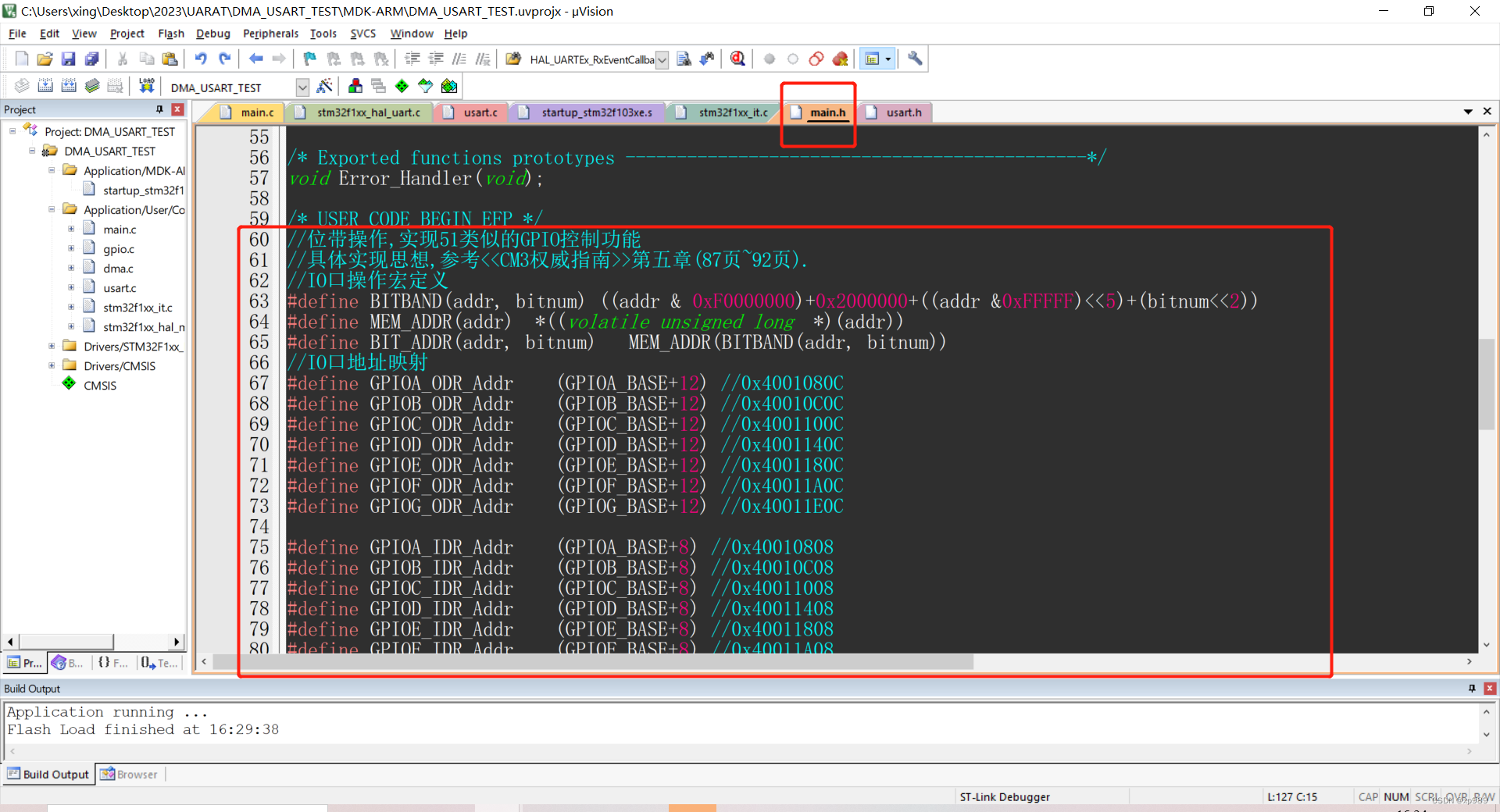
Task: Click the Kill All Breakpoints icon
Action: click(840, 59)
